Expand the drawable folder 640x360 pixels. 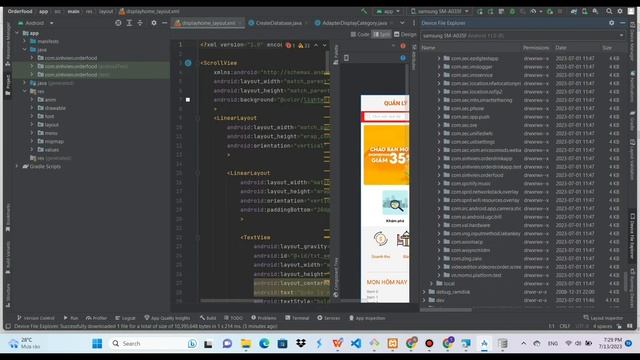tap(32, 108)
